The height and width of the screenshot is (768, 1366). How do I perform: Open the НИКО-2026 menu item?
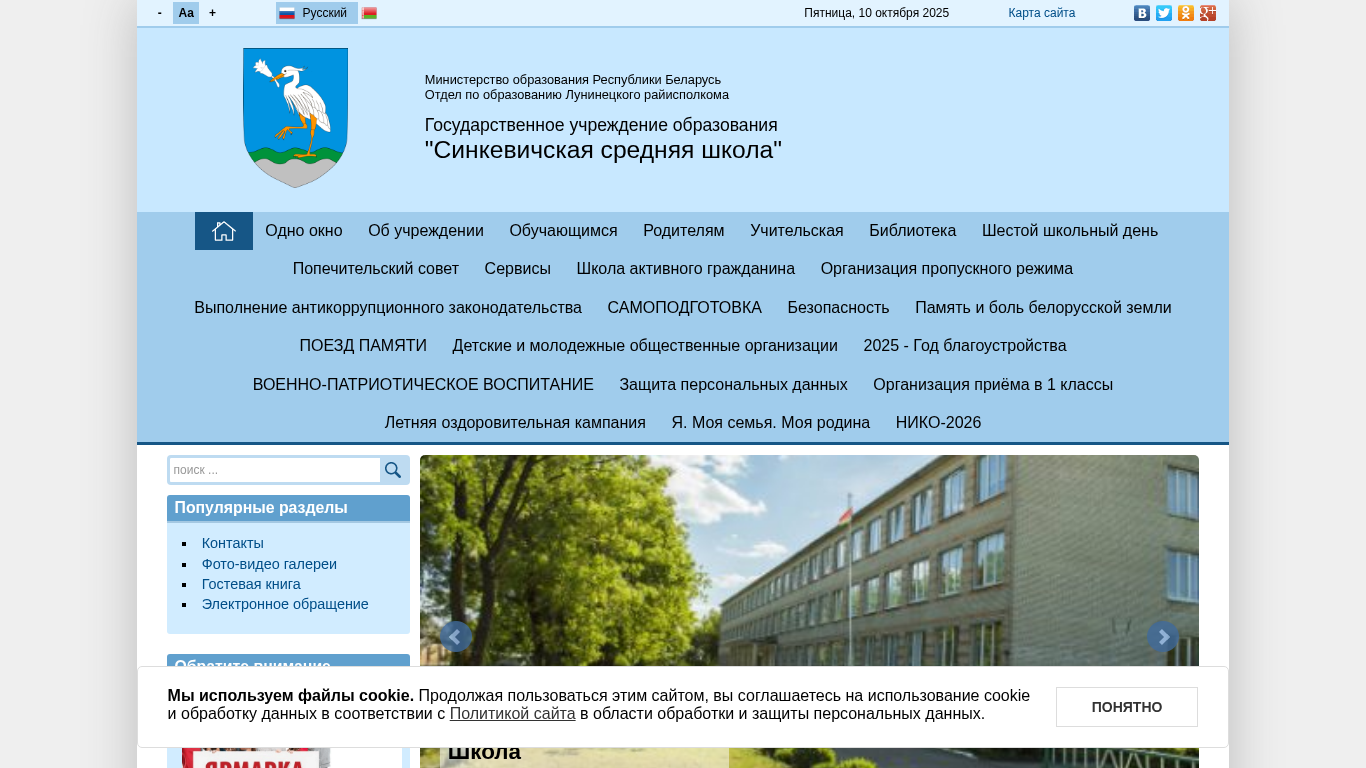(x=939, y=423)
